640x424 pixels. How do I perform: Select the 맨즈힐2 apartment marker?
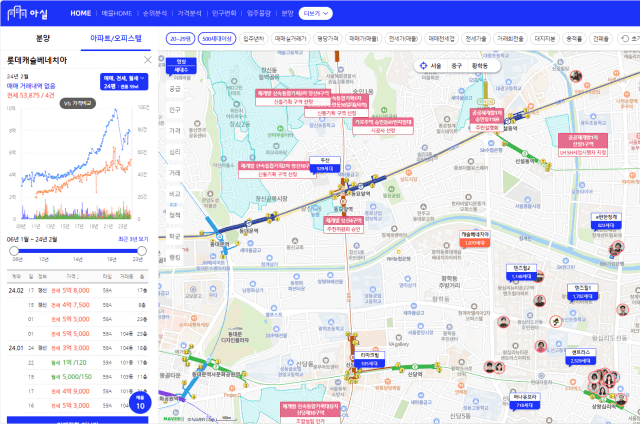click(x=522, y=272)
